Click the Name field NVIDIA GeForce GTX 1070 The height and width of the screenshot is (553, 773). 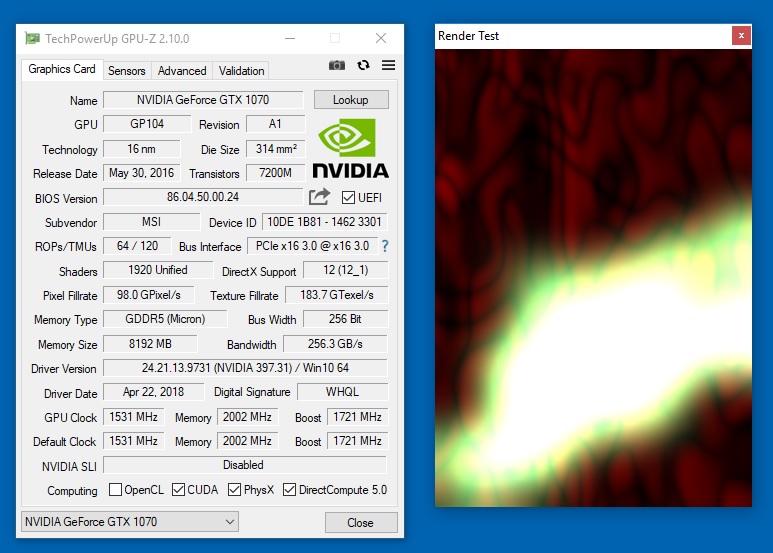click(x=203, y=100)
